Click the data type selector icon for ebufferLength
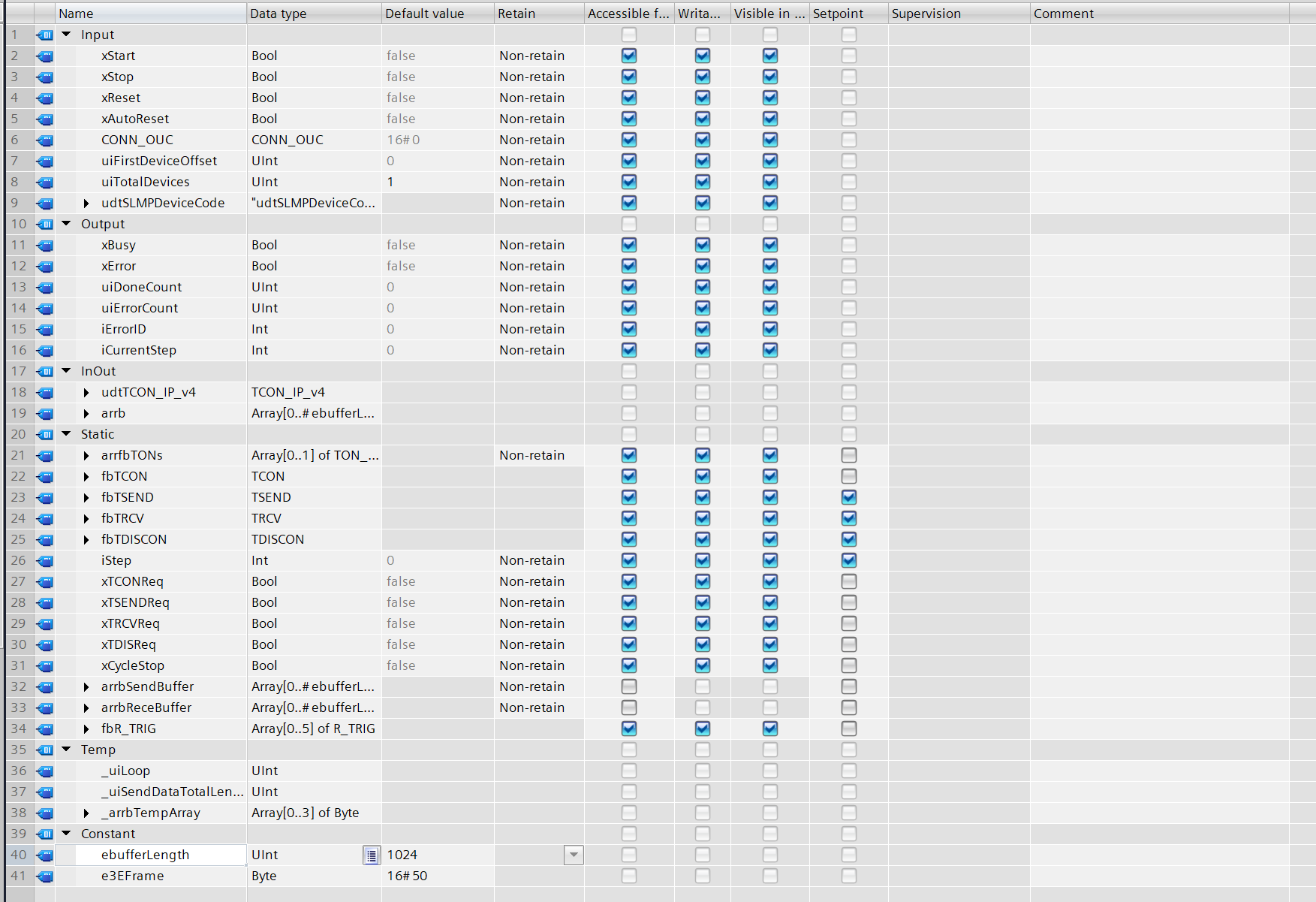1316x902 pixels. click(x=372, y=855)
